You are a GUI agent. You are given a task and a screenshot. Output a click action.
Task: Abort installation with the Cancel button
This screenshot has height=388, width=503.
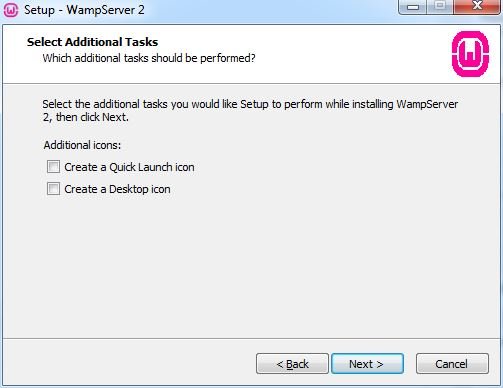452,364
